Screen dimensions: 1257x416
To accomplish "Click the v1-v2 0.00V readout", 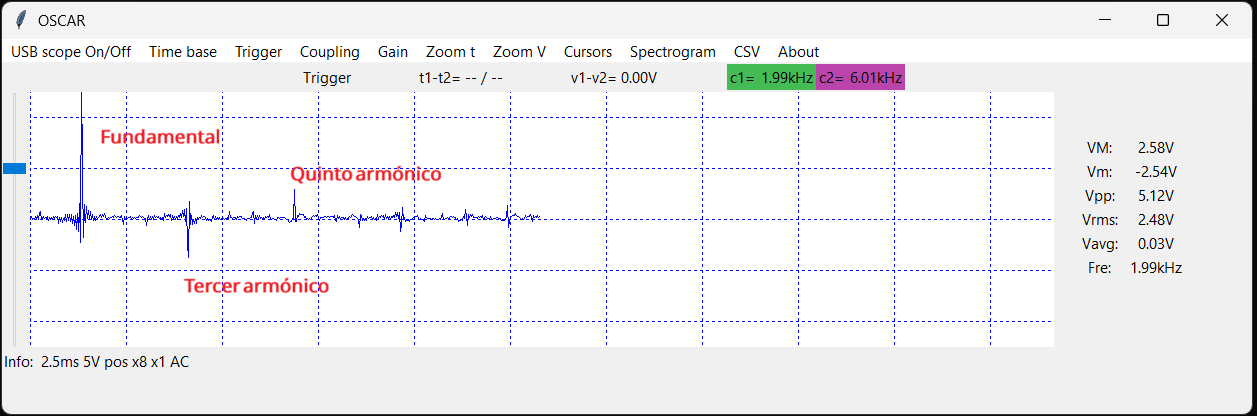I will point(614,78).
